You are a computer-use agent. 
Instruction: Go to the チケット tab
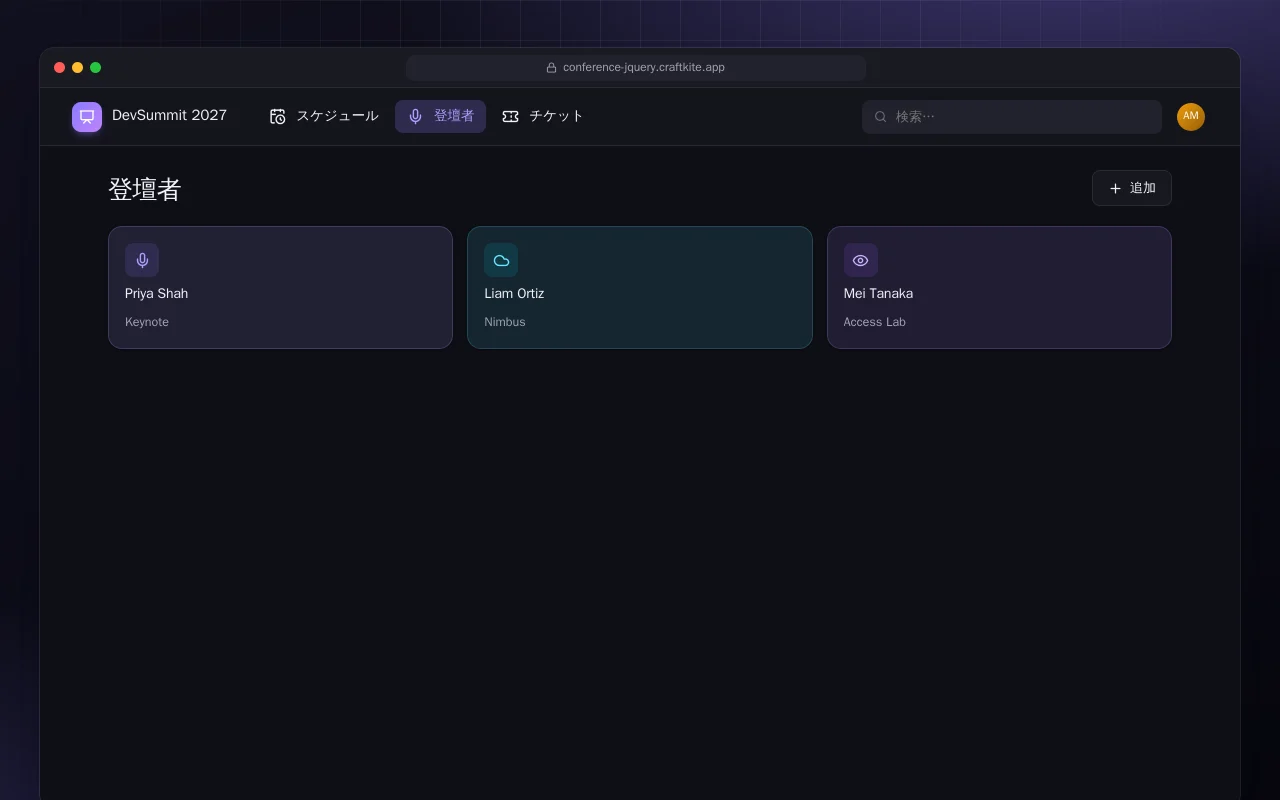(543, 116)
